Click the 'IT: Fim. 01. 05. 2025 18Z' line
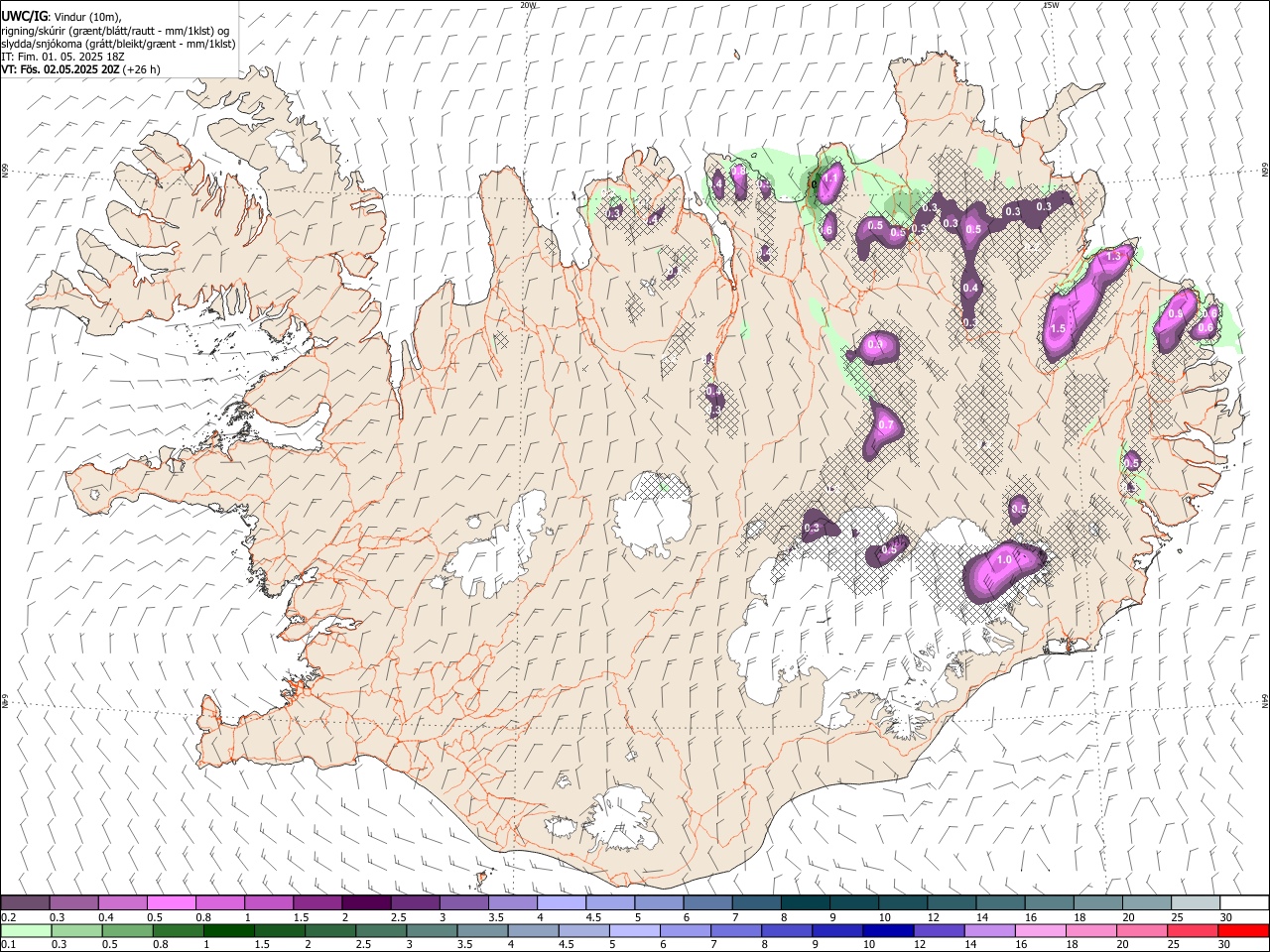This screenshot has height=952, width=1270. [x=63, y=57]
